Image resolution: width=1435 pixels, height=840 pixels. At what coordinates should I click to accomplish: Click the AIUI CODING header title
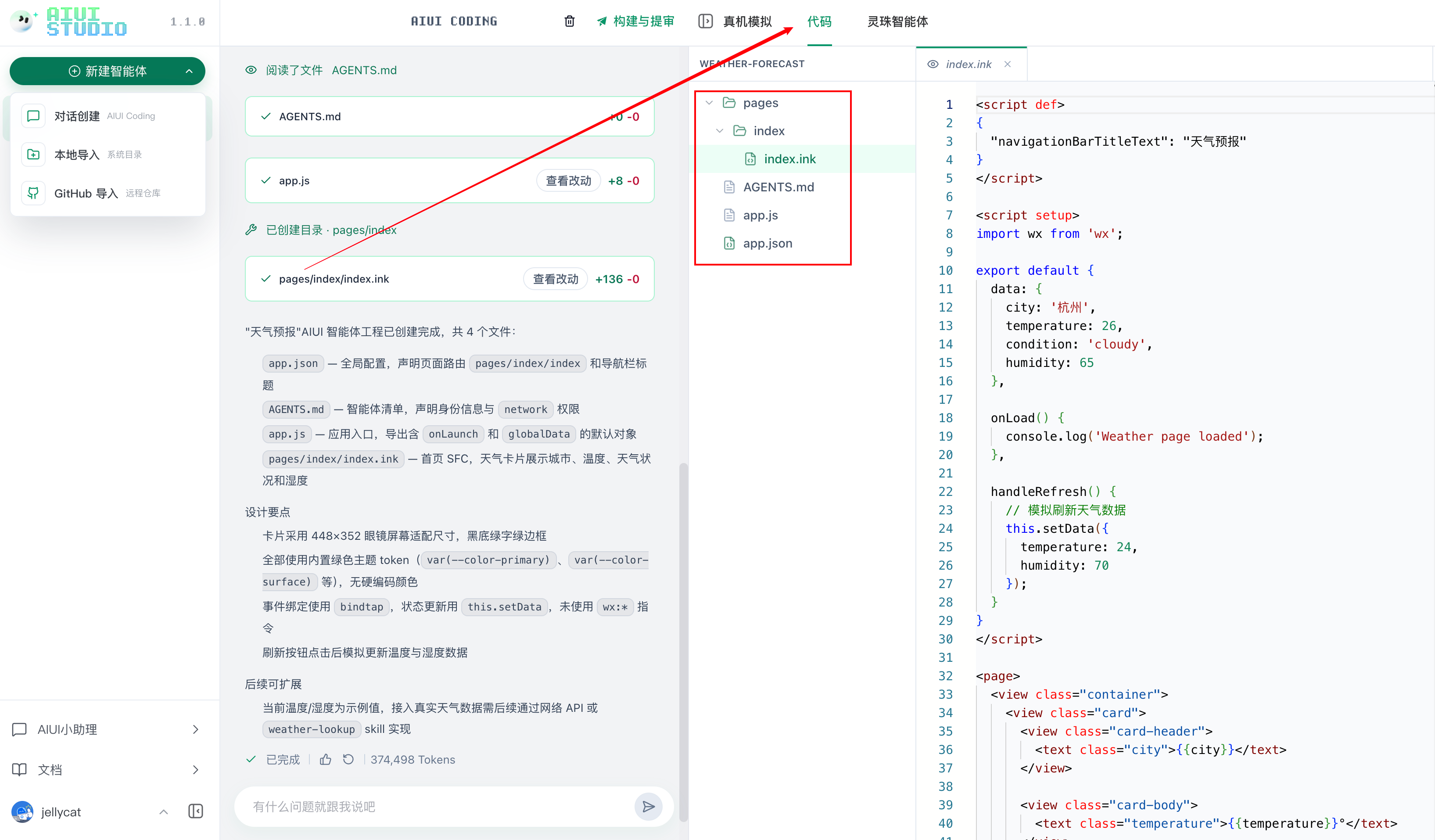454,22
